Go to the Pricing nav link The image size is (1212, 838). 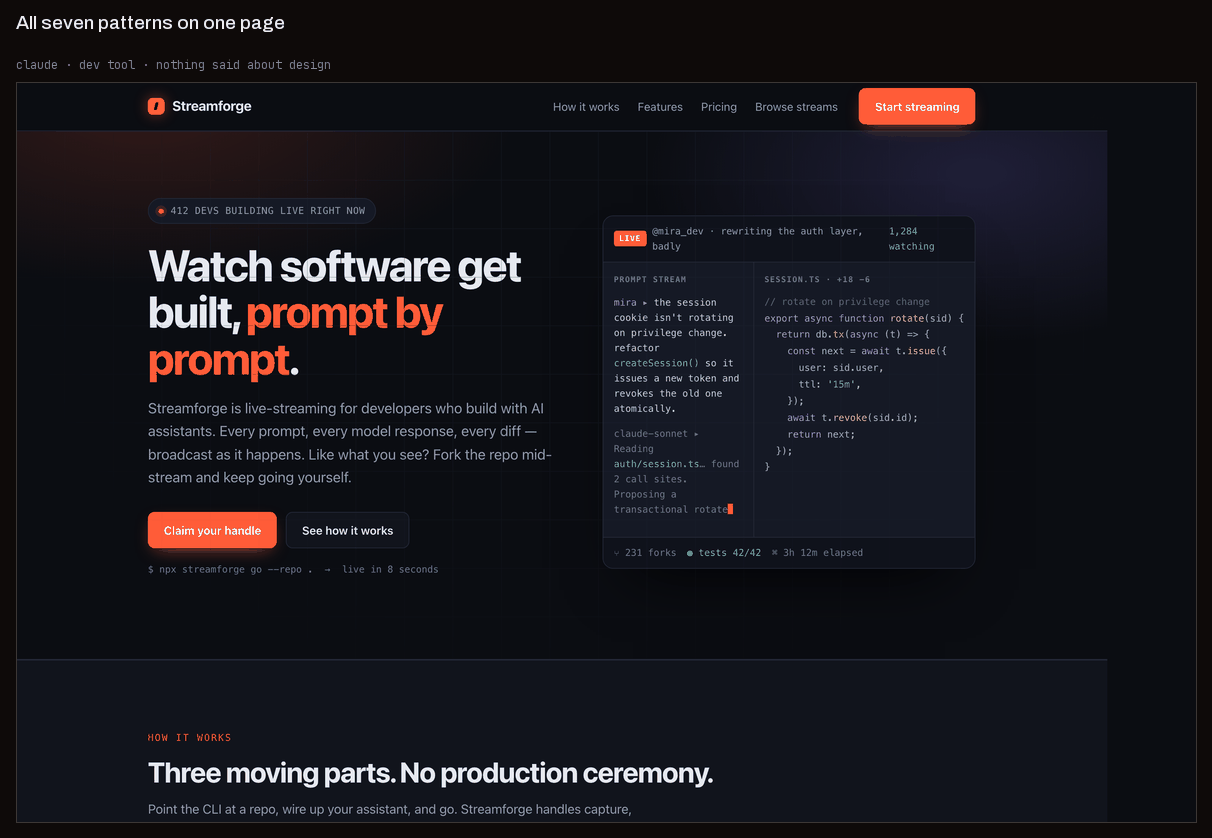point(719,107)
